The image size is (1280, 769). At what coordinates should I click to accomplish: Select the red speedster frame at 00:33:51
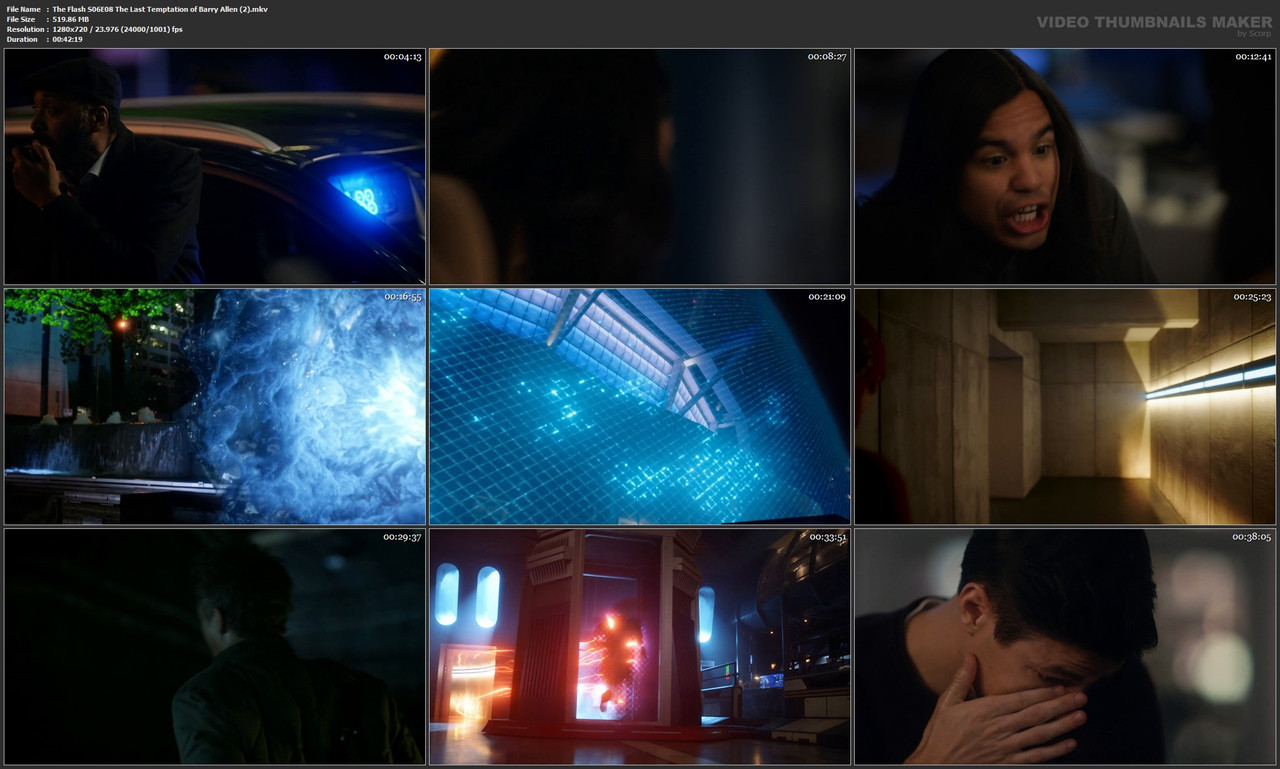(640, 647)
